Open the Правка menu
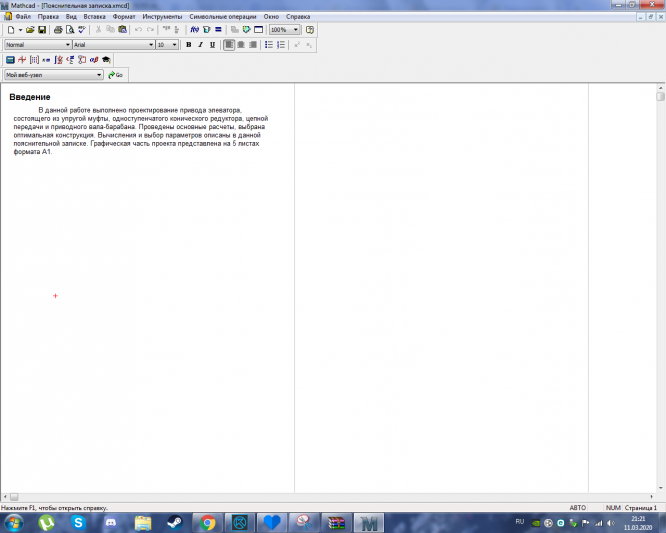666x533 pixels. 48,17
